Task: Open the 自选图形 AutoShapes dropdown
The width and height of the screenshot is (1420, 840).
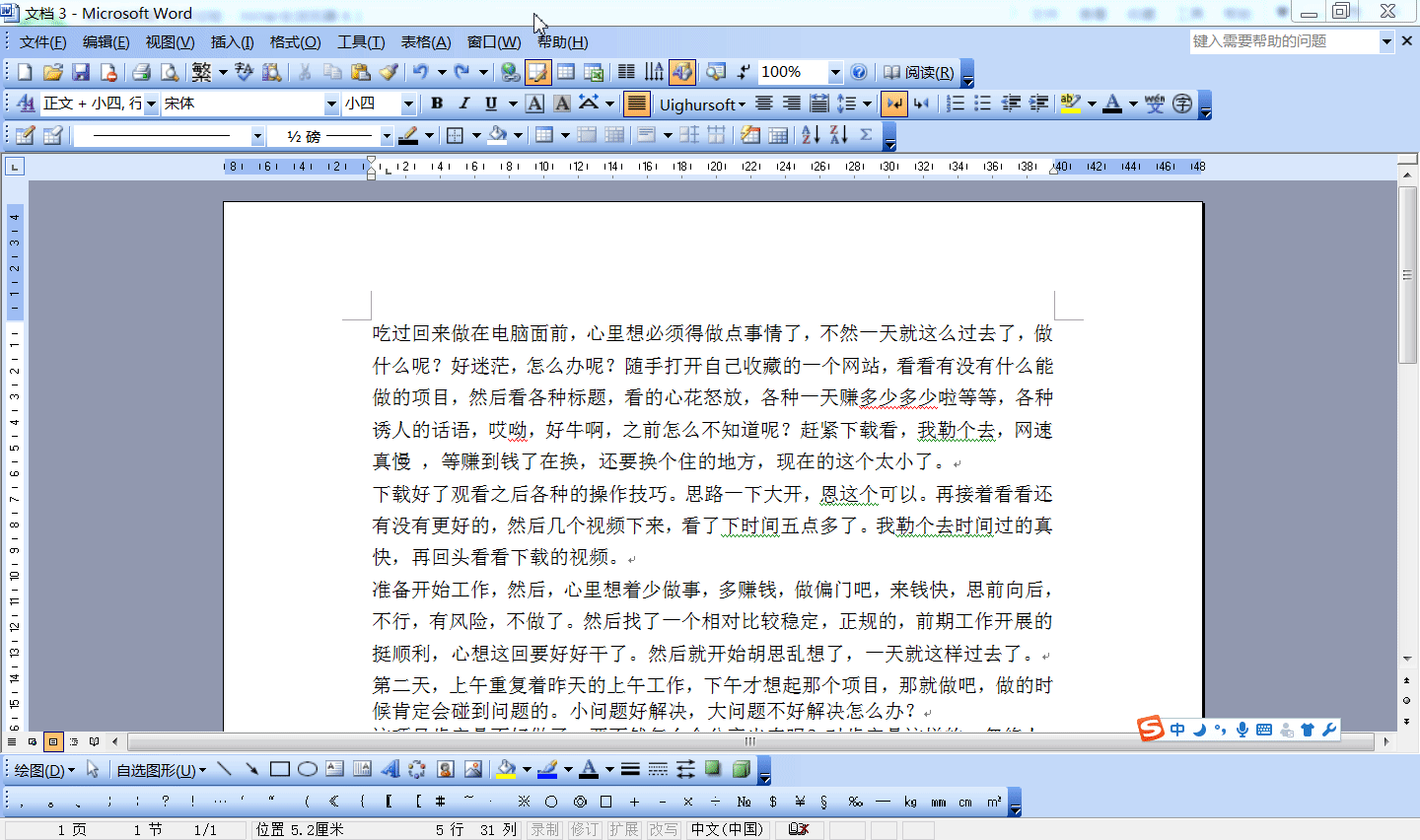Action: point(162,770)
